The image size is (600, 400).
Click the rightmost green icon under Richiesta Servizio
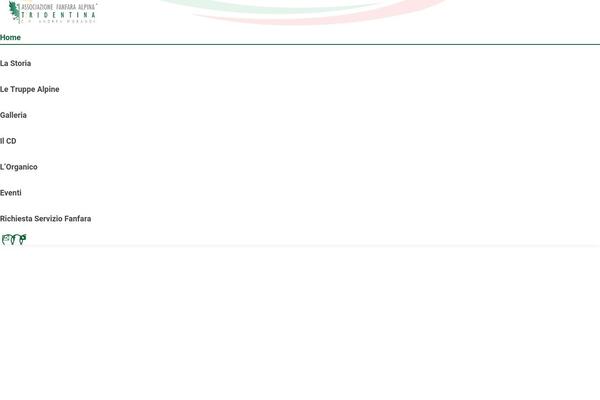pos(23,239)
